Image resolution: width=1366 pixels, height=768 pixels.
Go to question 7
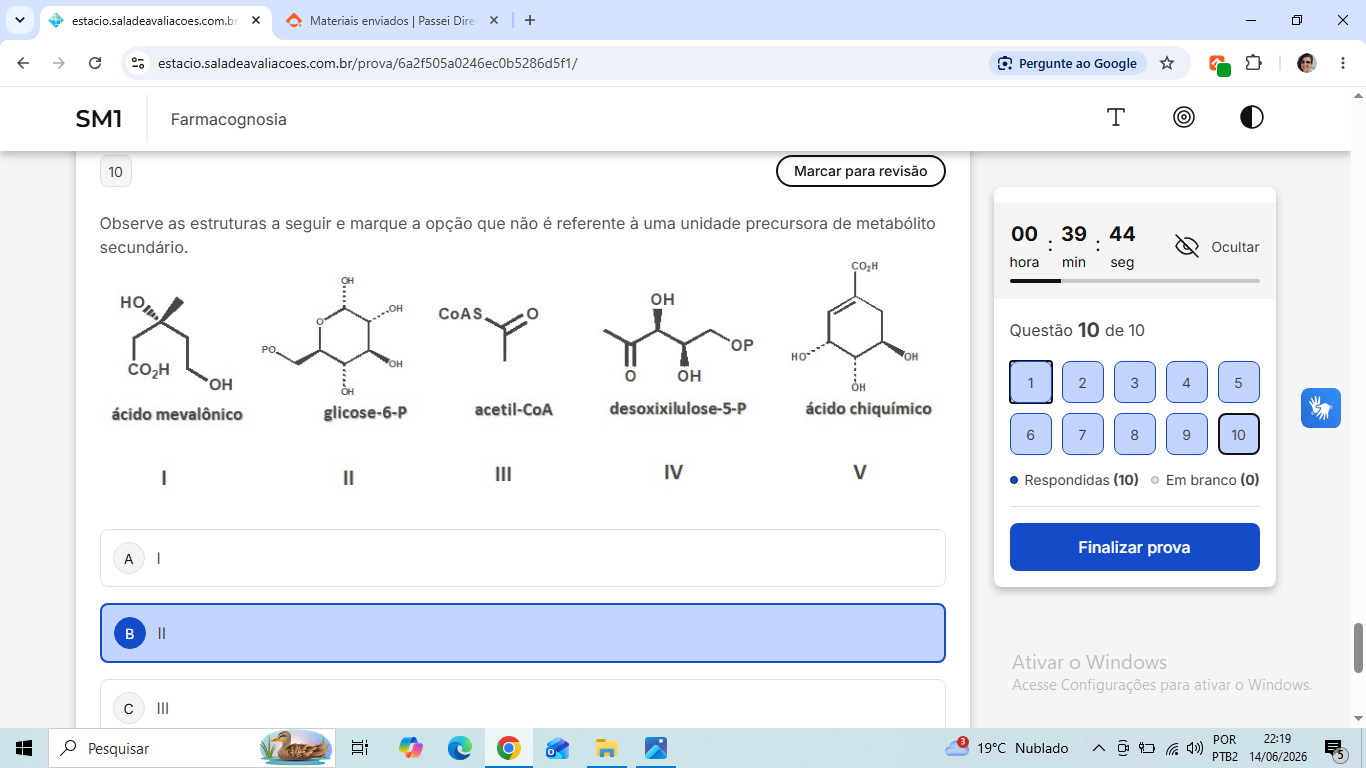click(1083, 434)
